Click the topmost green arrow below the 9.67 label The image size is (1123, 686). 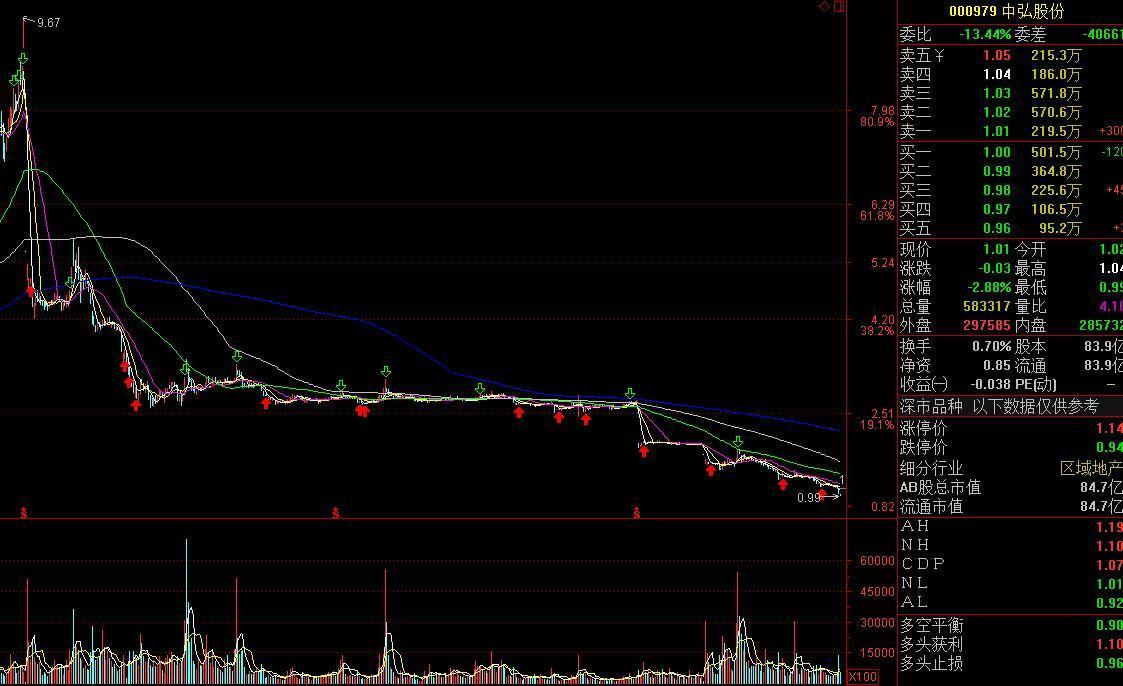point(23,59)
